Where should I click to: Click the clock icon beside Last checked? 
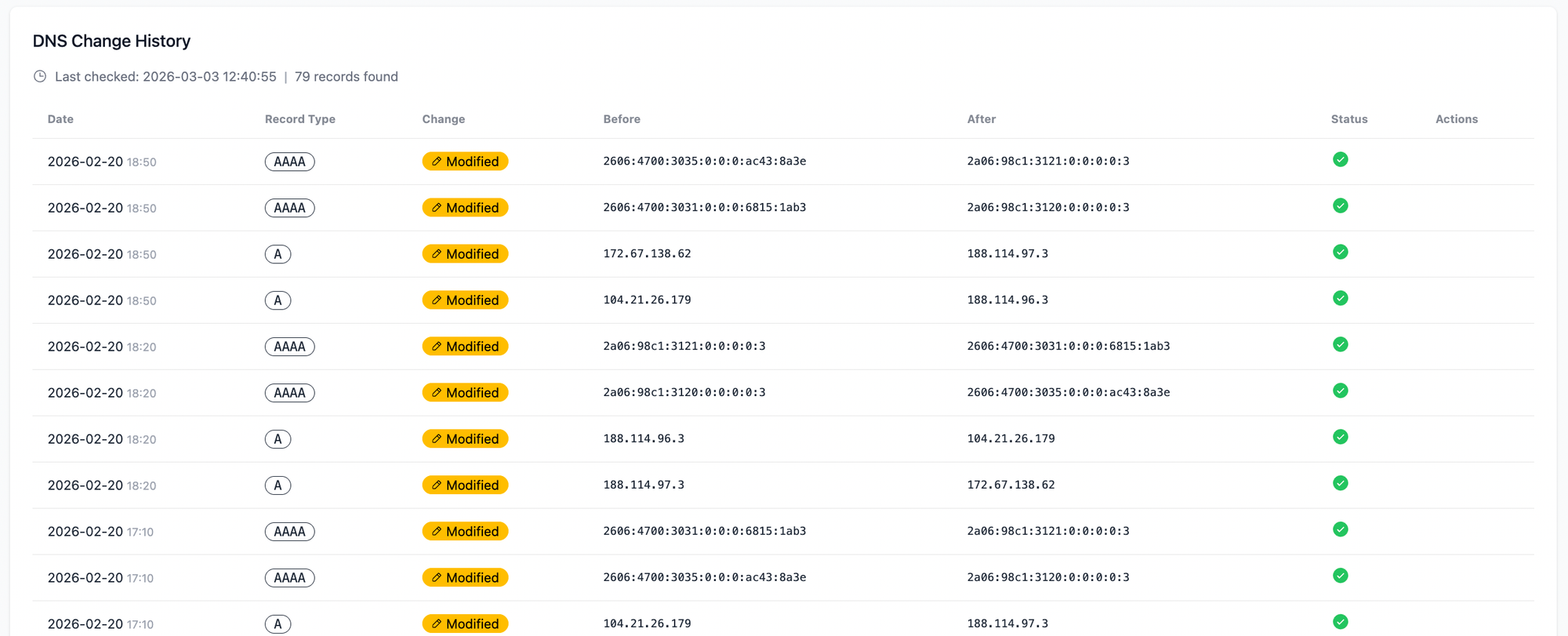click(40, 77)
